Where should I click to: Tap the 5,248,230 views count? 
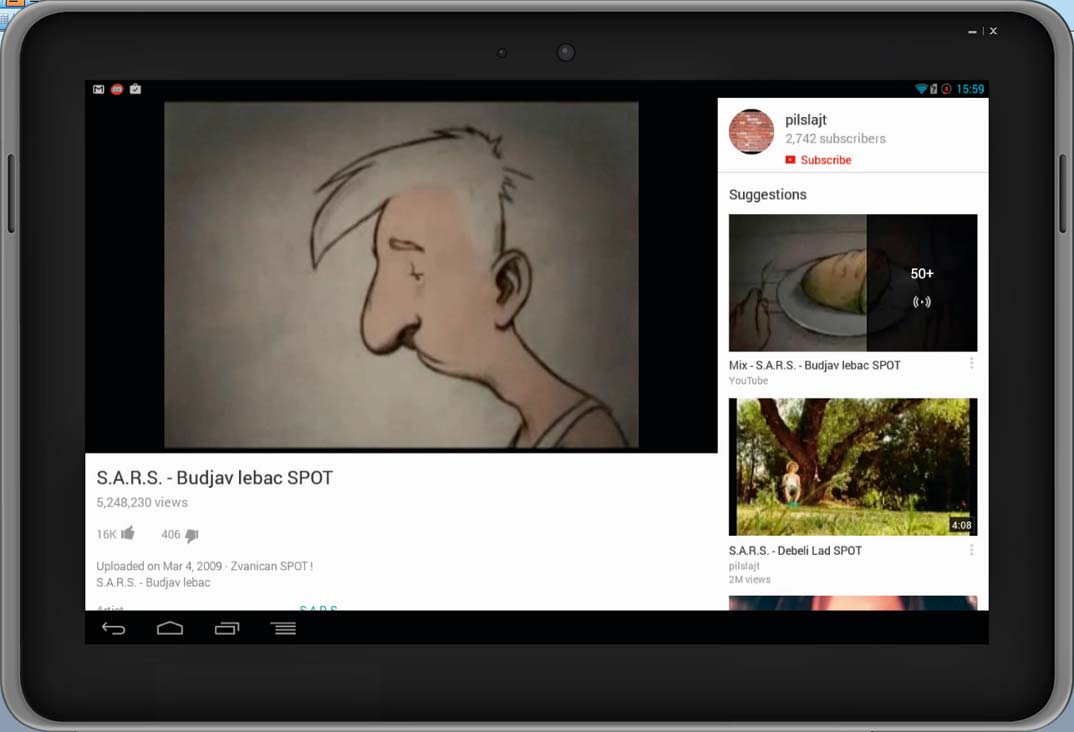pyautogui.click(x=142, y=503)
